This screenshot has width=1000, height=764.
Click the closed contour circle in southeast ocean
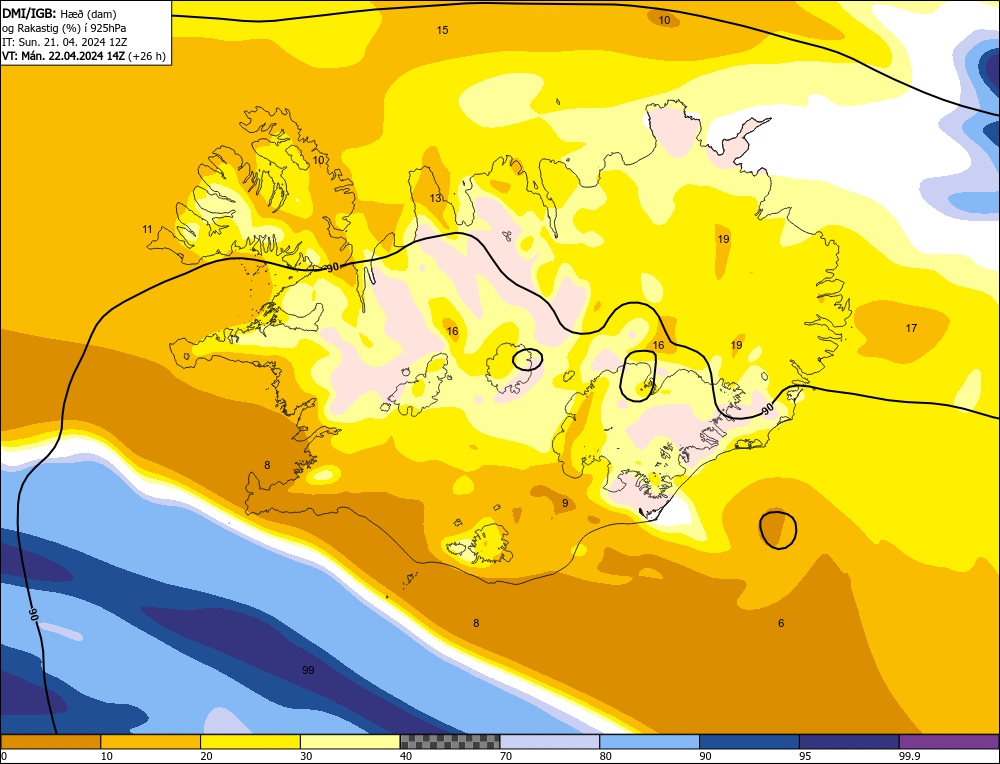pos(778,530)
